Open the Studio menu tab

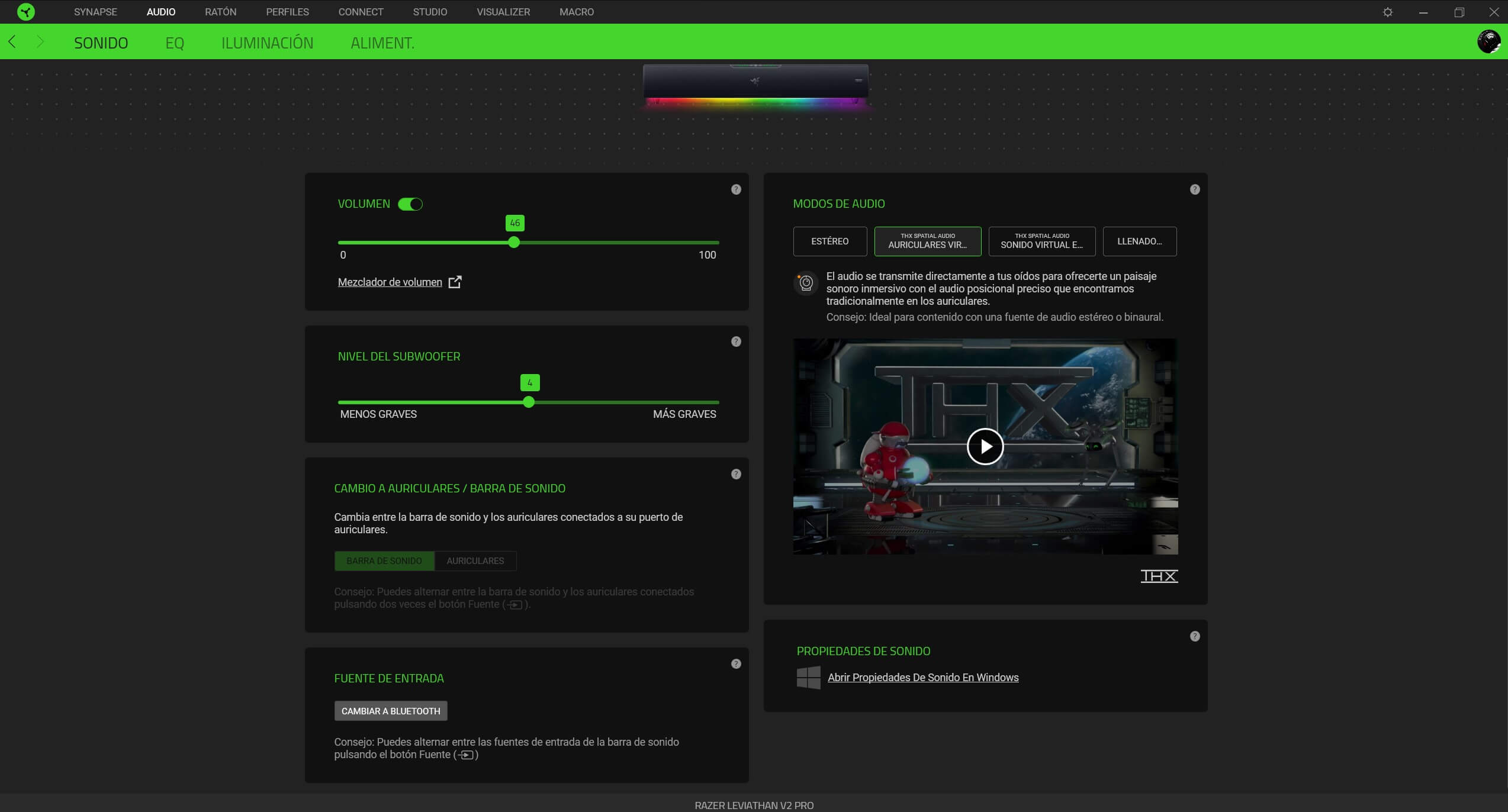pos(430,12)
